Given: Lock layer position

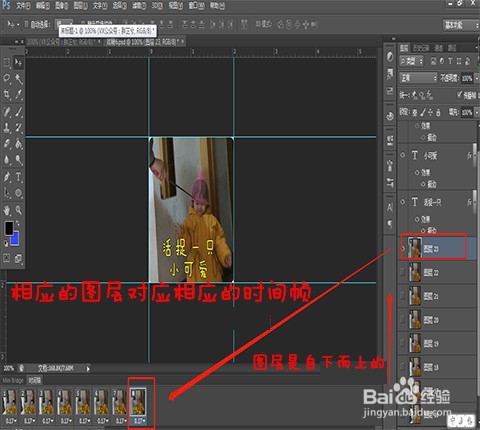Looking at the screenshot, I should click(x=430, y=112).
